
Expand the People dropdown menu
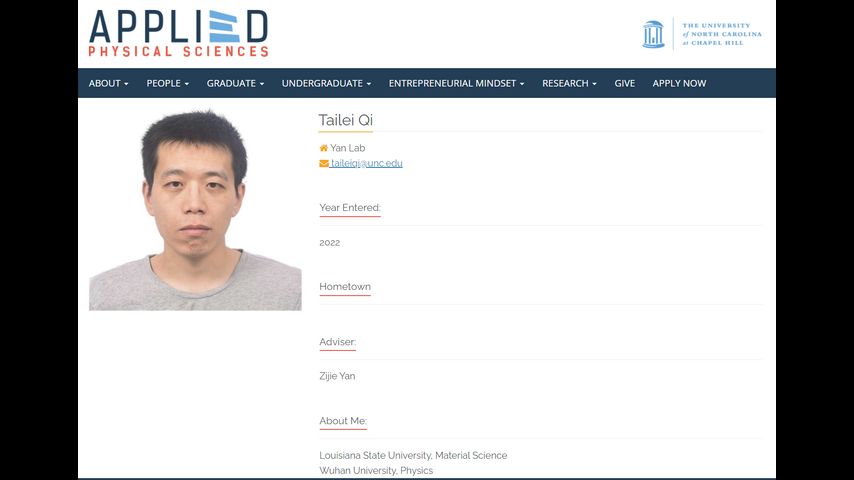click(x=167, y=83)
